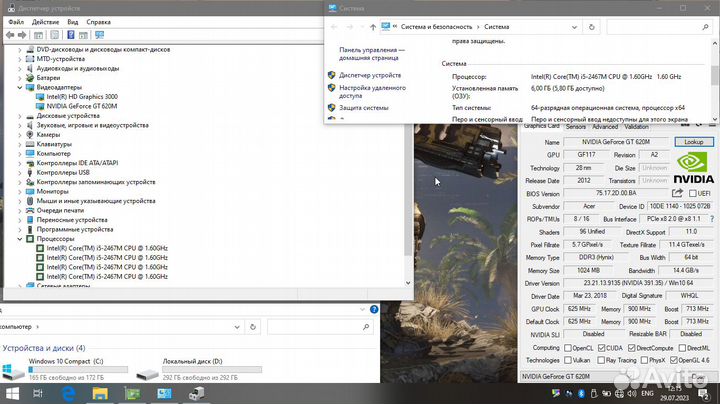Click the Device Manager taskbar icon

click(x=196, y=393)
